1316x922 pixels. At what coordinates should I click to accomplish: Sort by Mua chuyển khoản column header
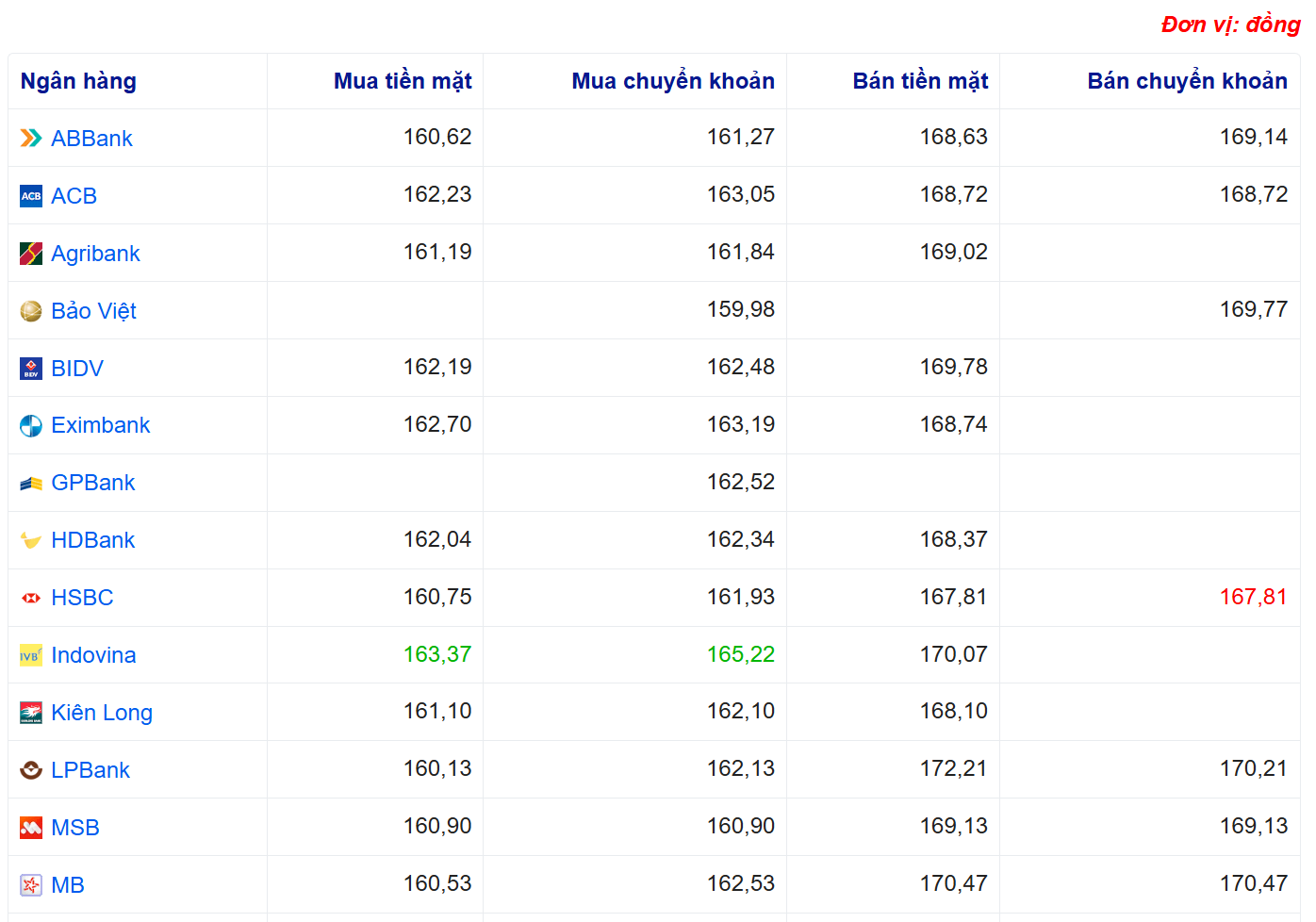tap(673, 81)
